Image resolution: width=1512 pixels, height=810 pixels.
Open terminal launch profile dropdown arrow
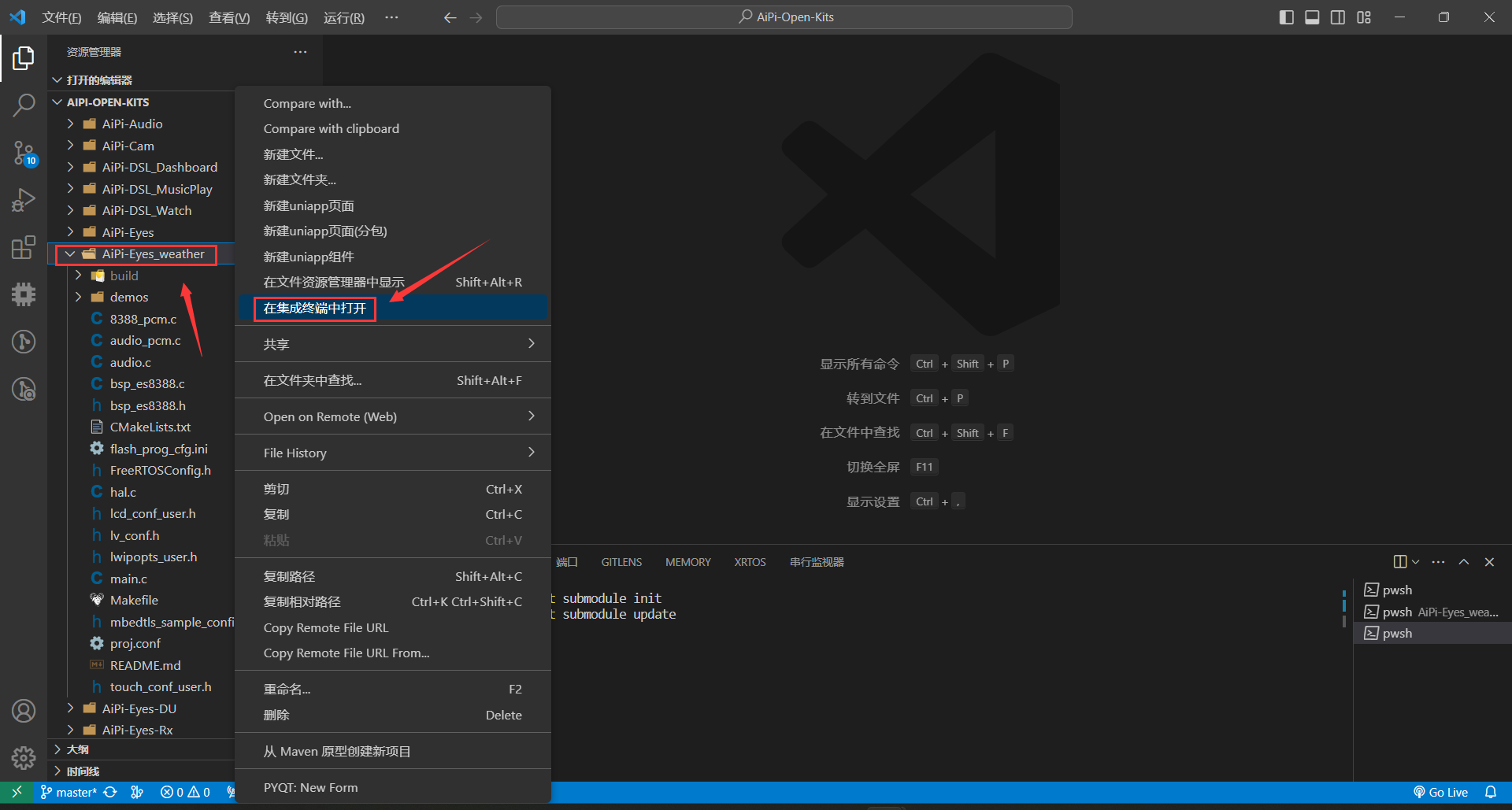1415,562
